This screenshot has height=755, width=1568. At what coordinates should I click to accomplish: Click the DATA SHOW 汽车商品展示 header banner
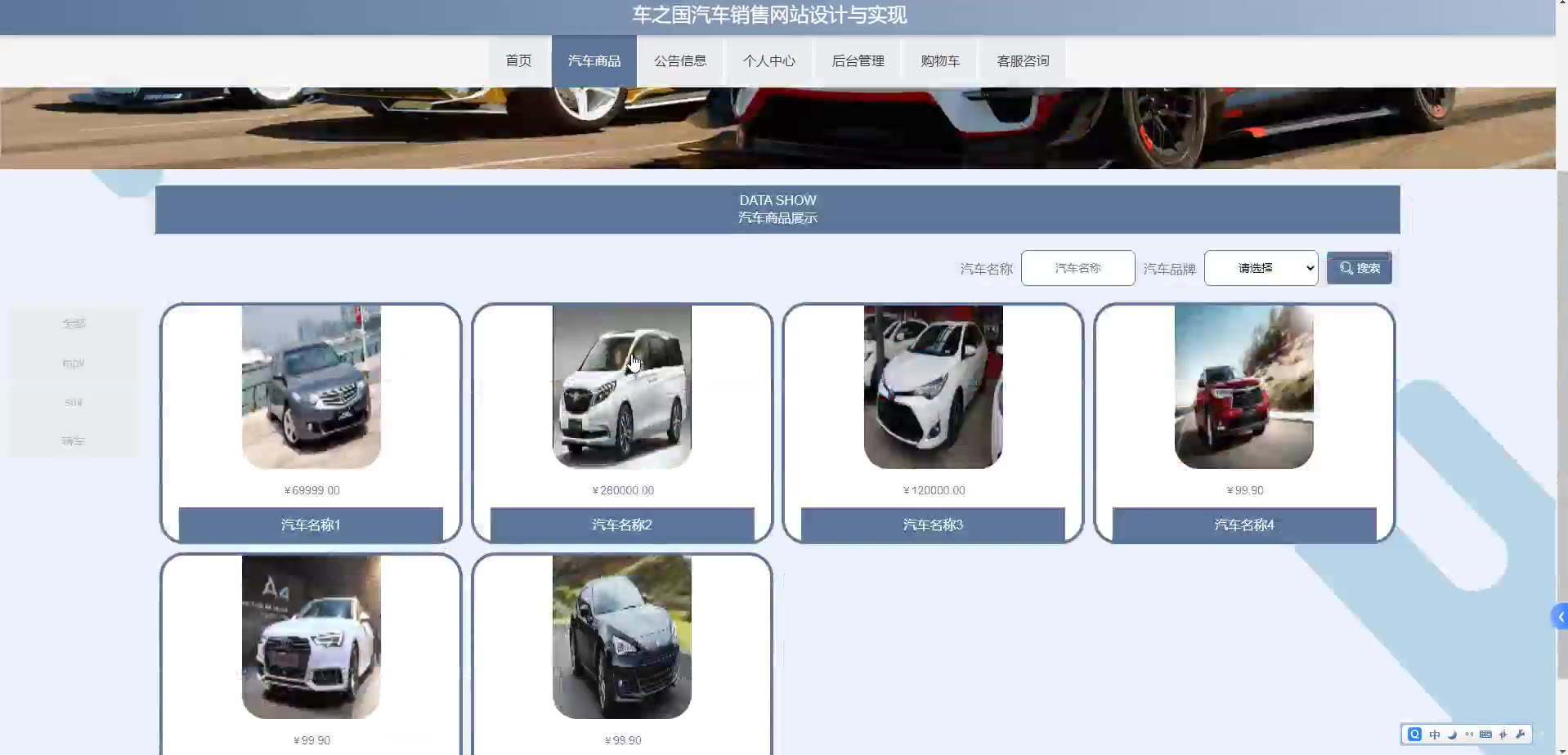click(x=777, y=209)
